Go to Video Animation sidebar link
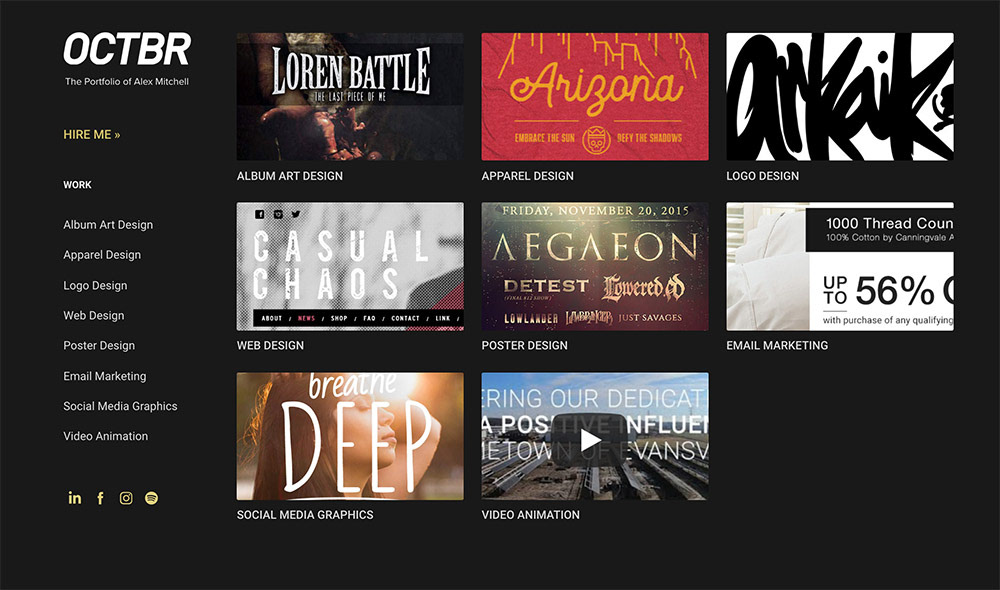This screenshot has height=590, width=1000. pos(105,436)
